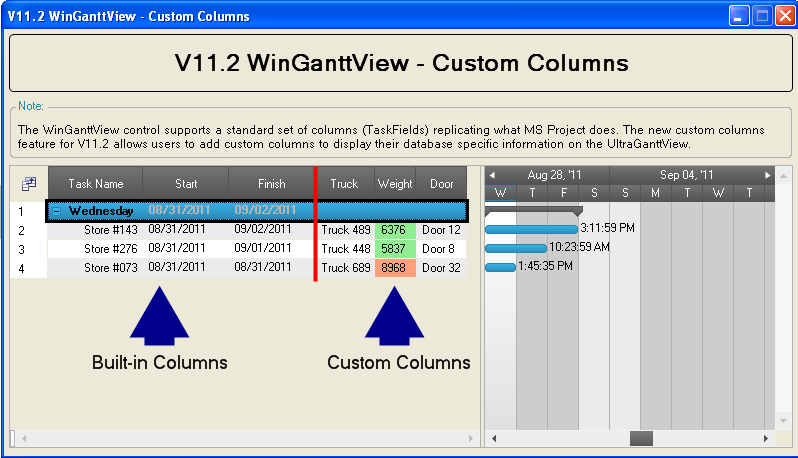The width and height of the screenshot is (798, 458).
Task: Click the Store #073 task bar in chart
Action: point(500,267)
